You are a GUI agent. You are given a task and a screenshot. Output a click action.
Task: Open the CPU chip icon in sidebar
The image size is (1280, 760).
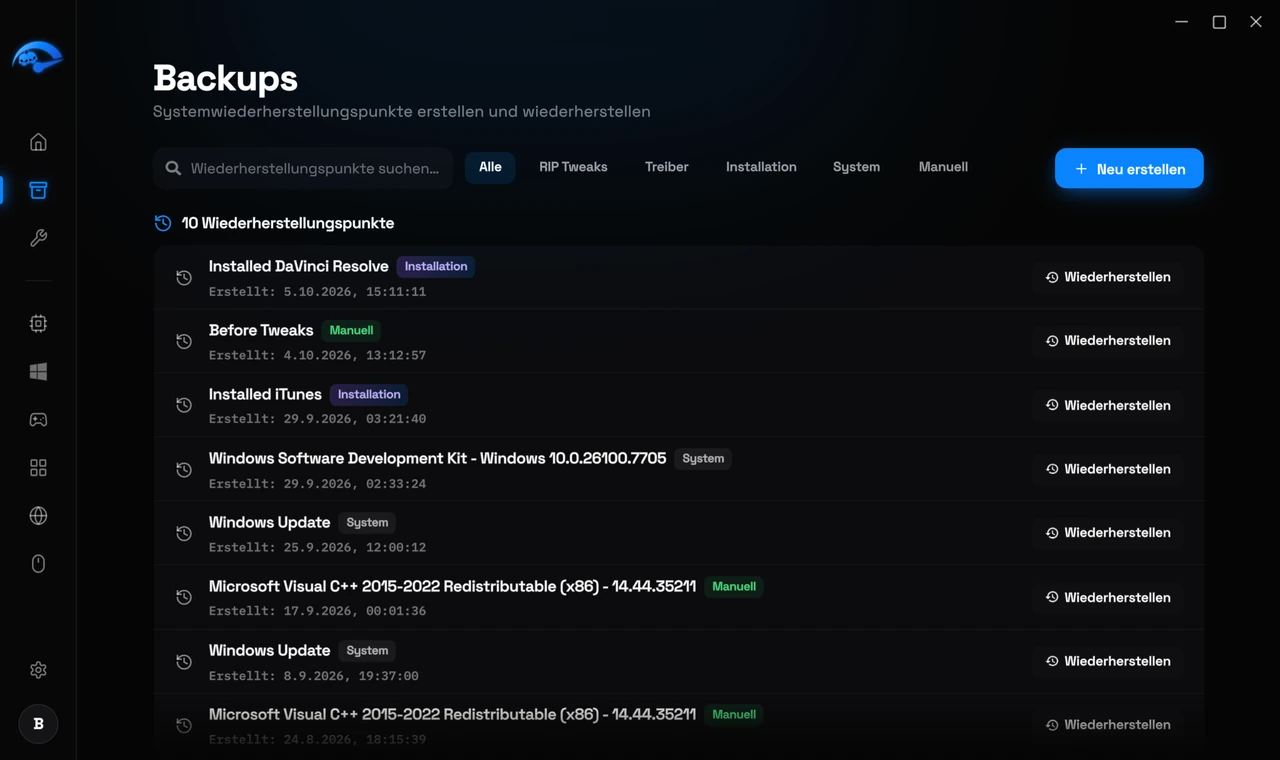pyautogui.click(x=38, y=323)
